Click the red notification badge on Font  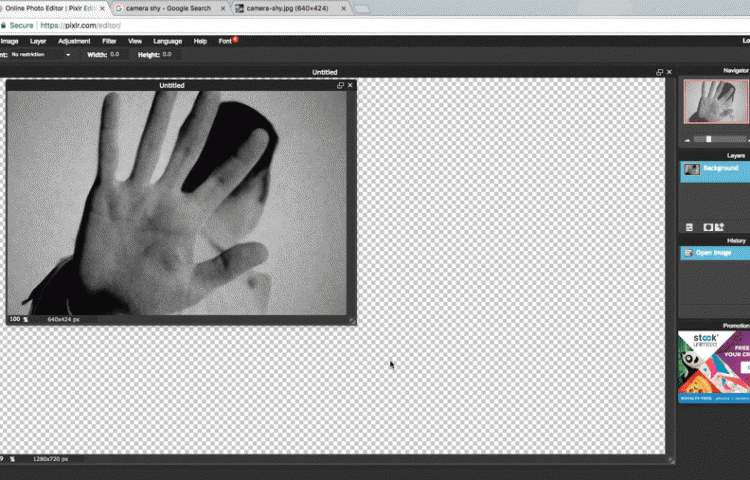point(235,39)
